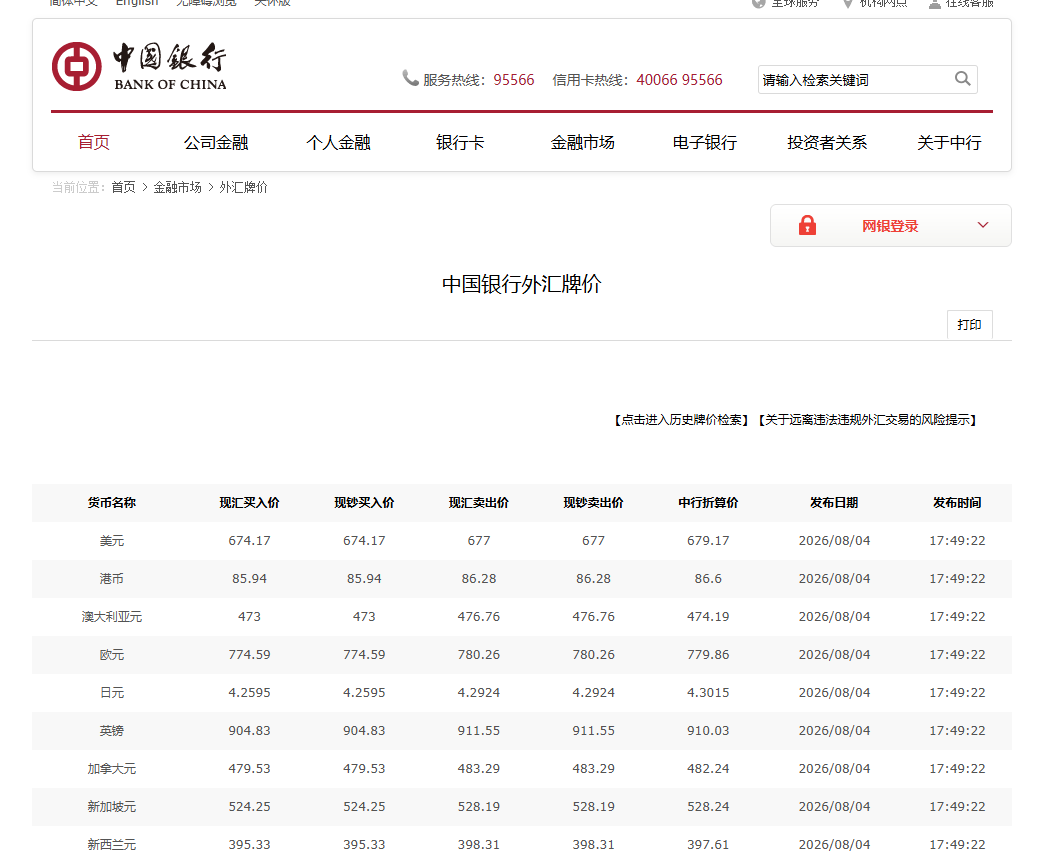Click the 现汇卖出价 column header
Image resolution: width=1043 pixels, height=864 pixels.
click(479, 503)
